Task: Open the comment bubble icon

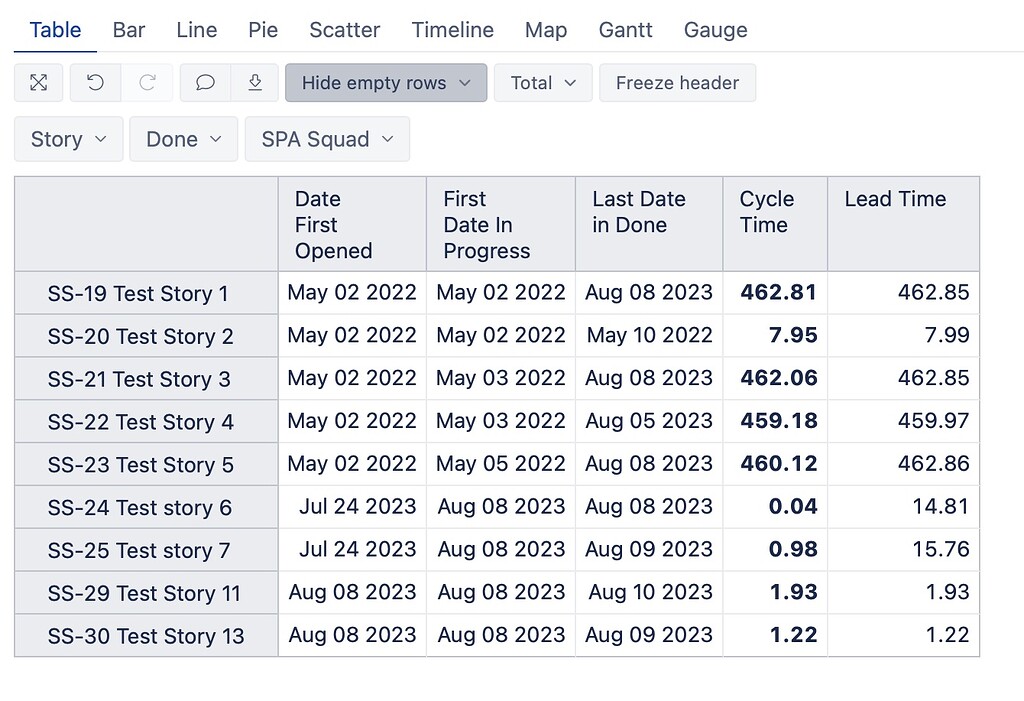Action: click(x=204, y=83)
